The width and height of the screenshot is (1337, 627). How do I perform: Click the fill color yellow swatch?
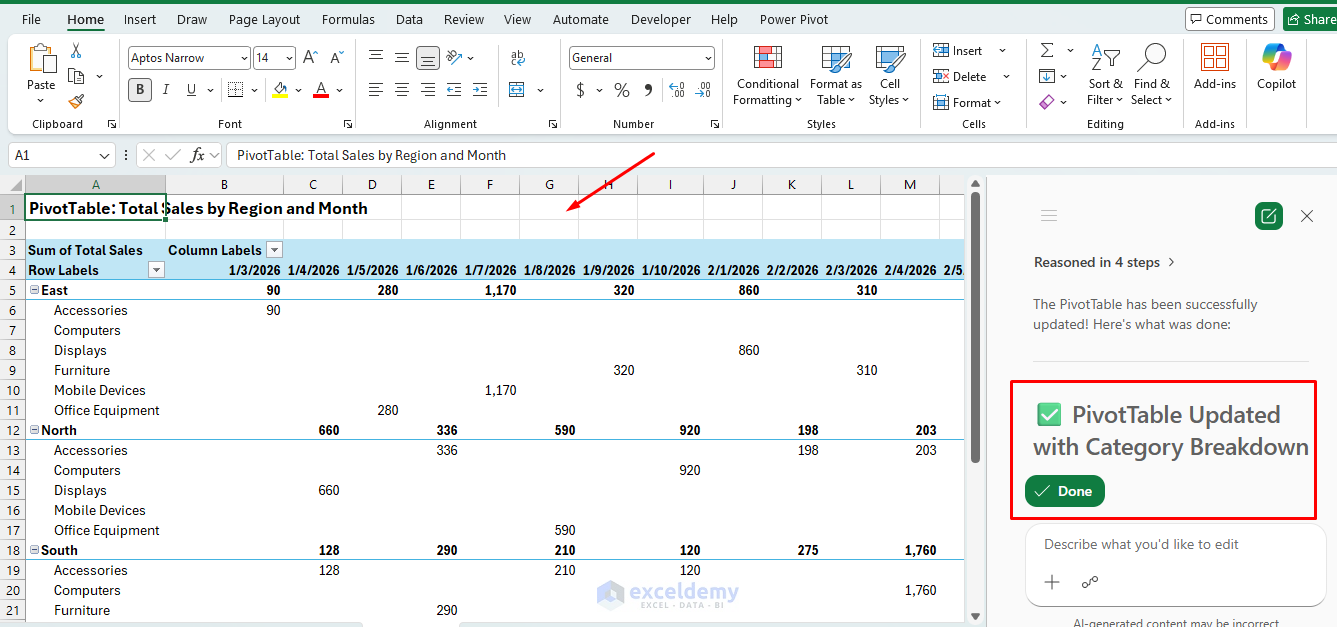279,90
